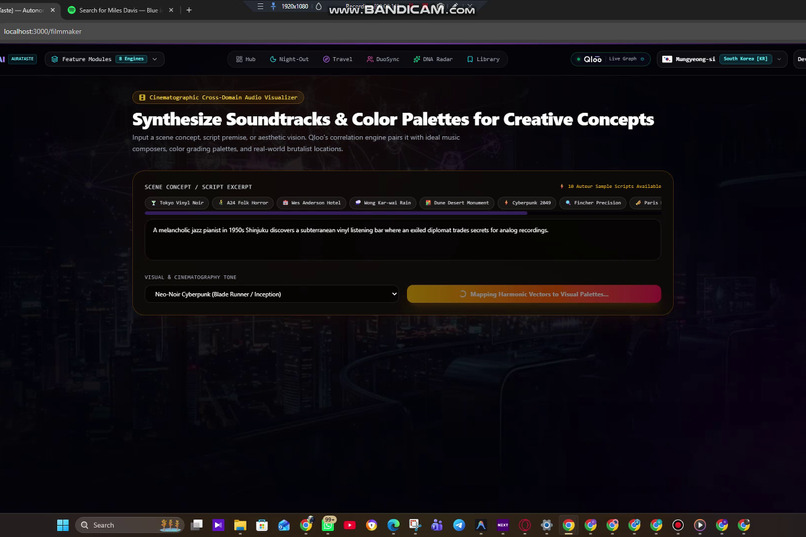Click the 8 Engines badge
The width and height of the screenshot is (806, 537).
[131, 59]
